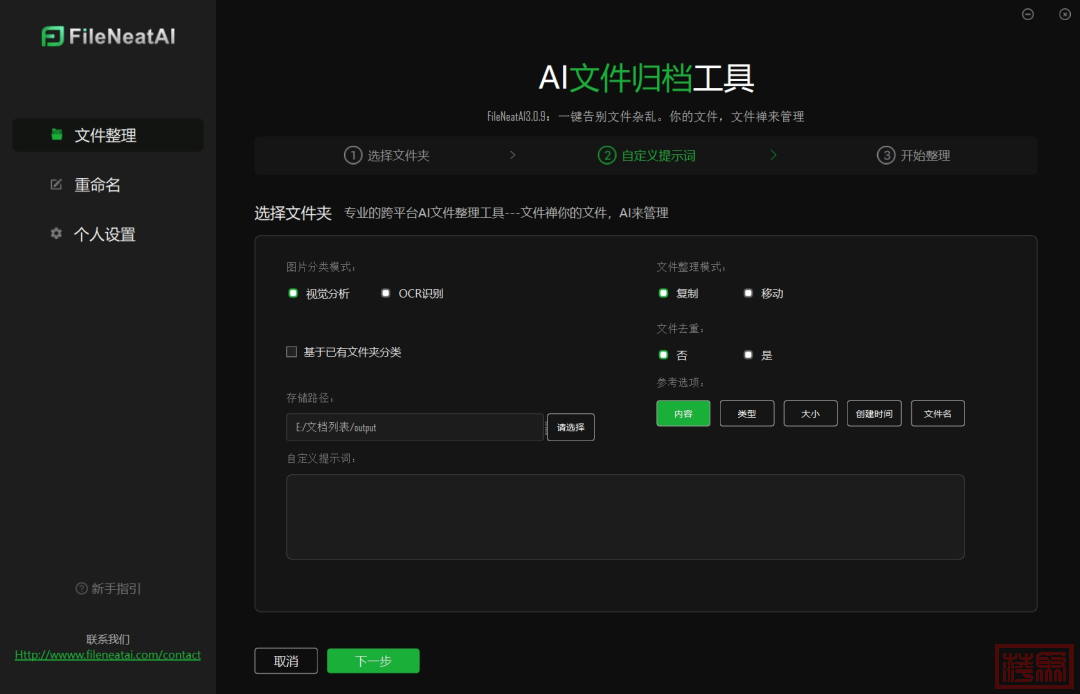Click the 存储路径 path input field
This screenshot has width=1080, height=694.
(415, 427)
